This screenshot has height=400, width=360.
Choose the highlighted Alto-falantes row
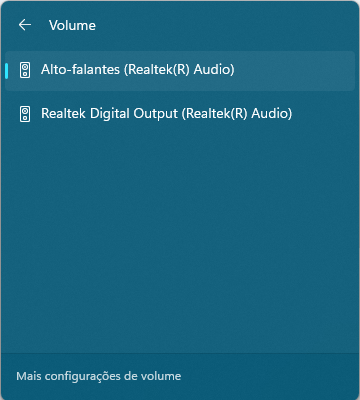180,71
